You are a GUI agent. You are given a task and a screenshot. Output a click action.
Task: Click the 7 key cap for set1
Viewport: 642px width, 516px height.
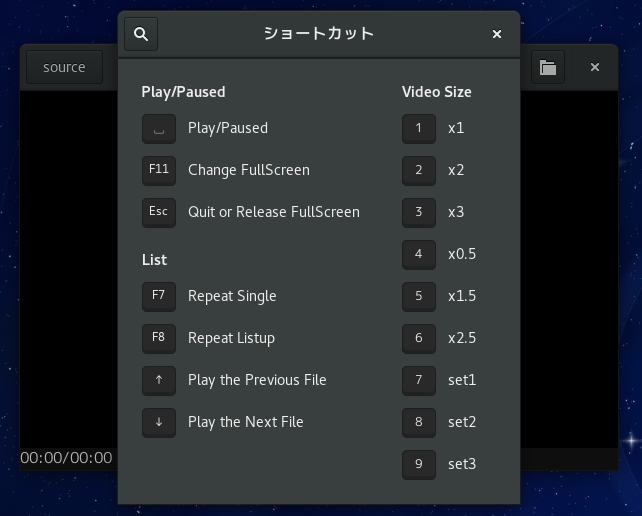[x=419, y=381]
